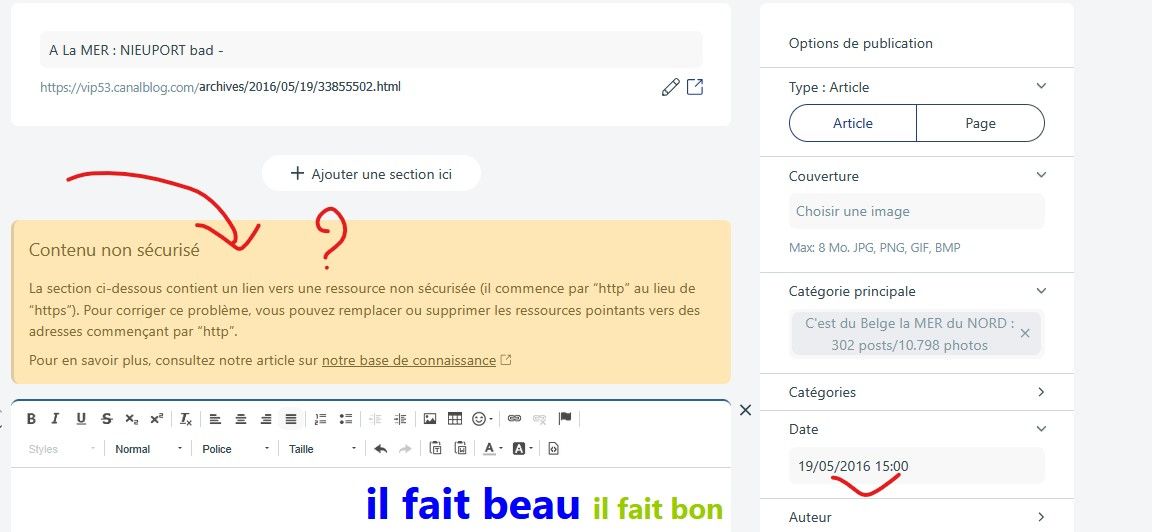Screen dimensions: 1152x532
Task: Toggle justify text alignment
Action: click(x=291, y=419)
